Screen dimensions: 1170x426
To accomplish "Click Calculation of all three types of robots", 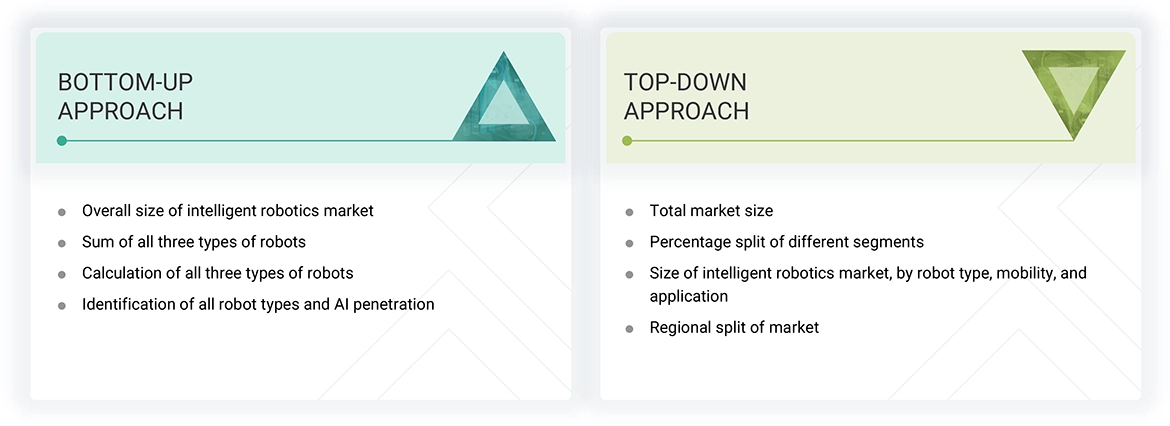I will (217, 273).
